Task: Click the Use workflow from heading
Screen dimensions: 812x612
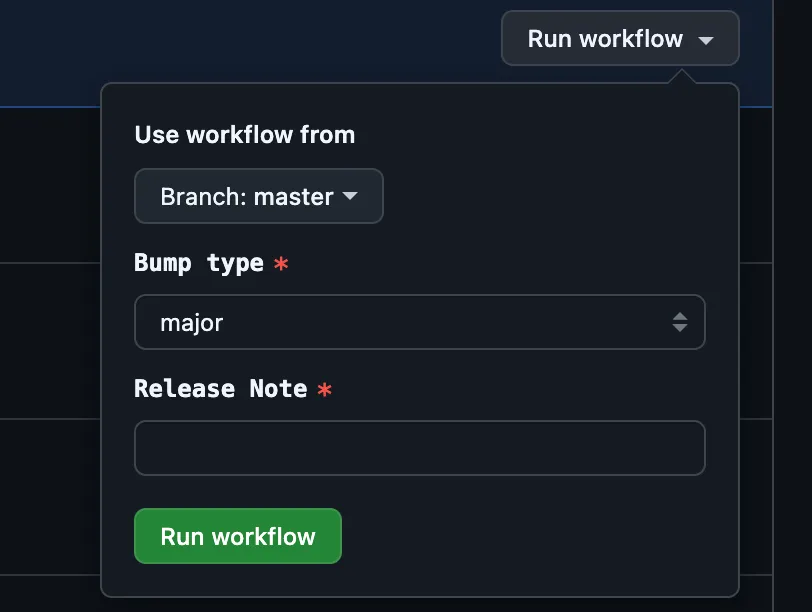Action: tap(244, 135)
